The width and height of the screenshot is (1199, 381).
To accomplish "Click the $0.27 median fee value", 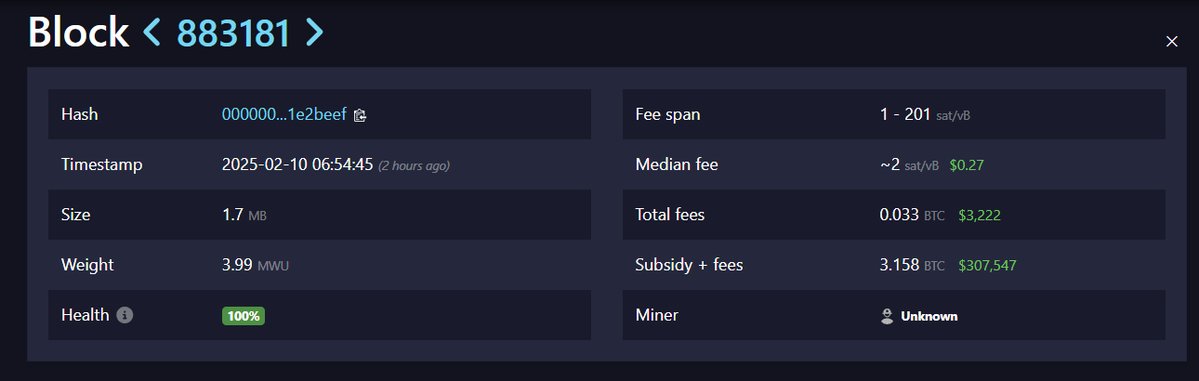I will click(x=967, y=164).
